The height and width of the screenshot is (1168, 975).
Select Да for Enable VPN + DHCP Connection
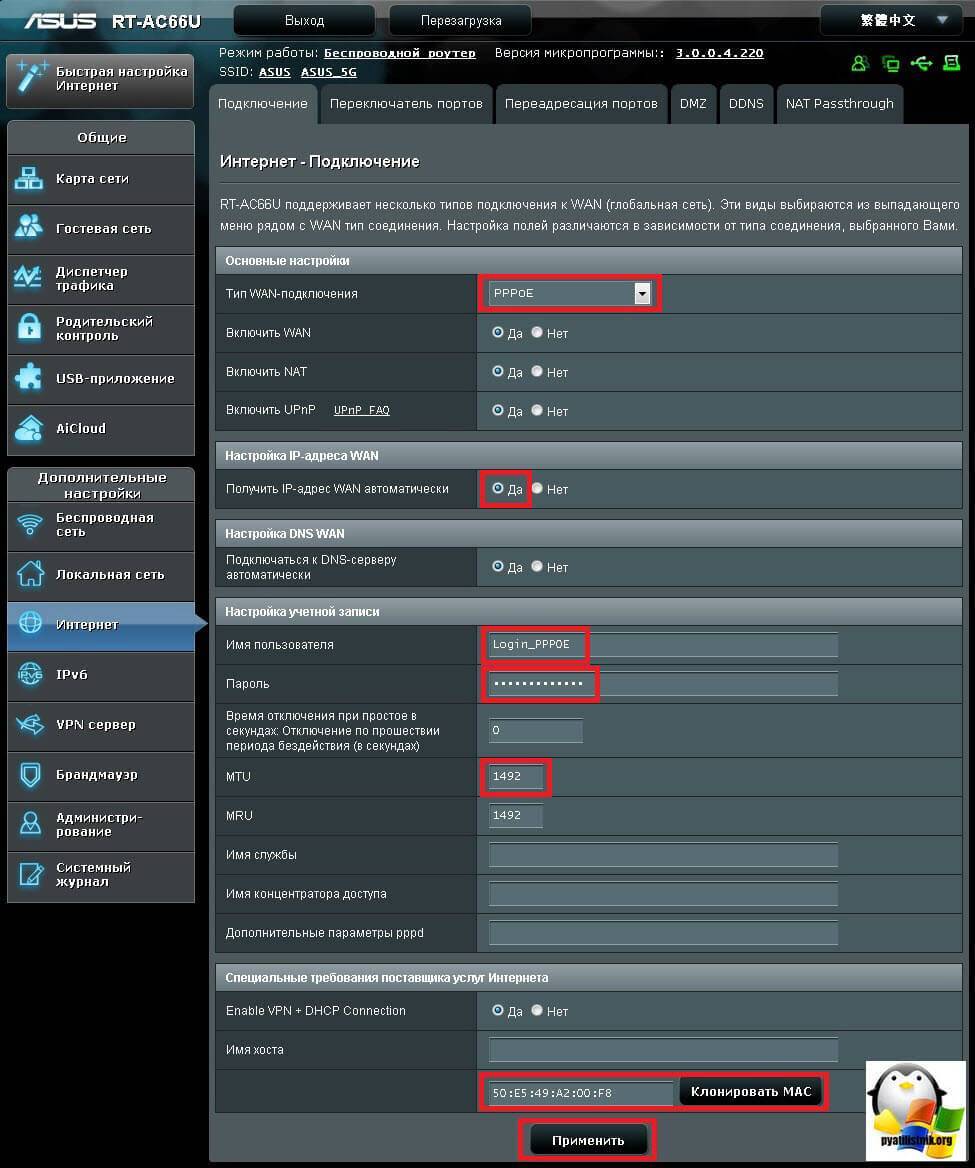[x=498, y=1011]
